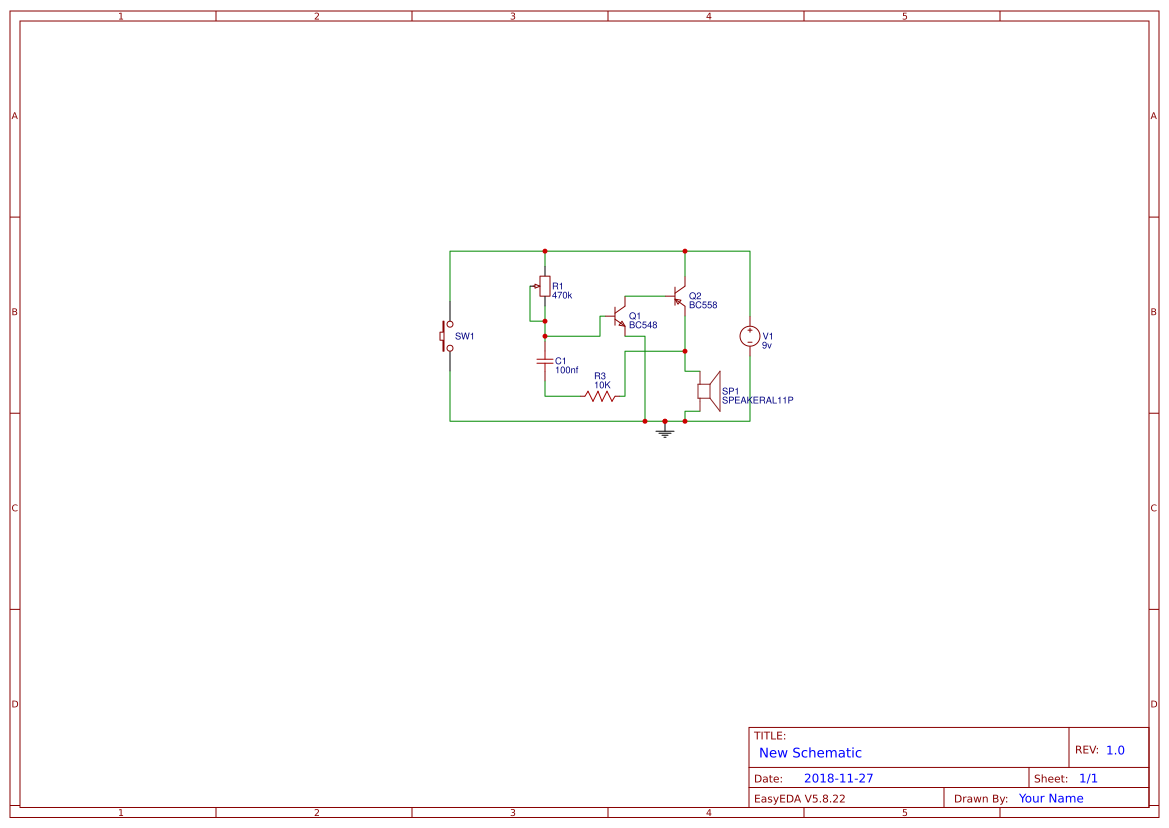Select the Q1 BC548 transistor symbol

618,318
